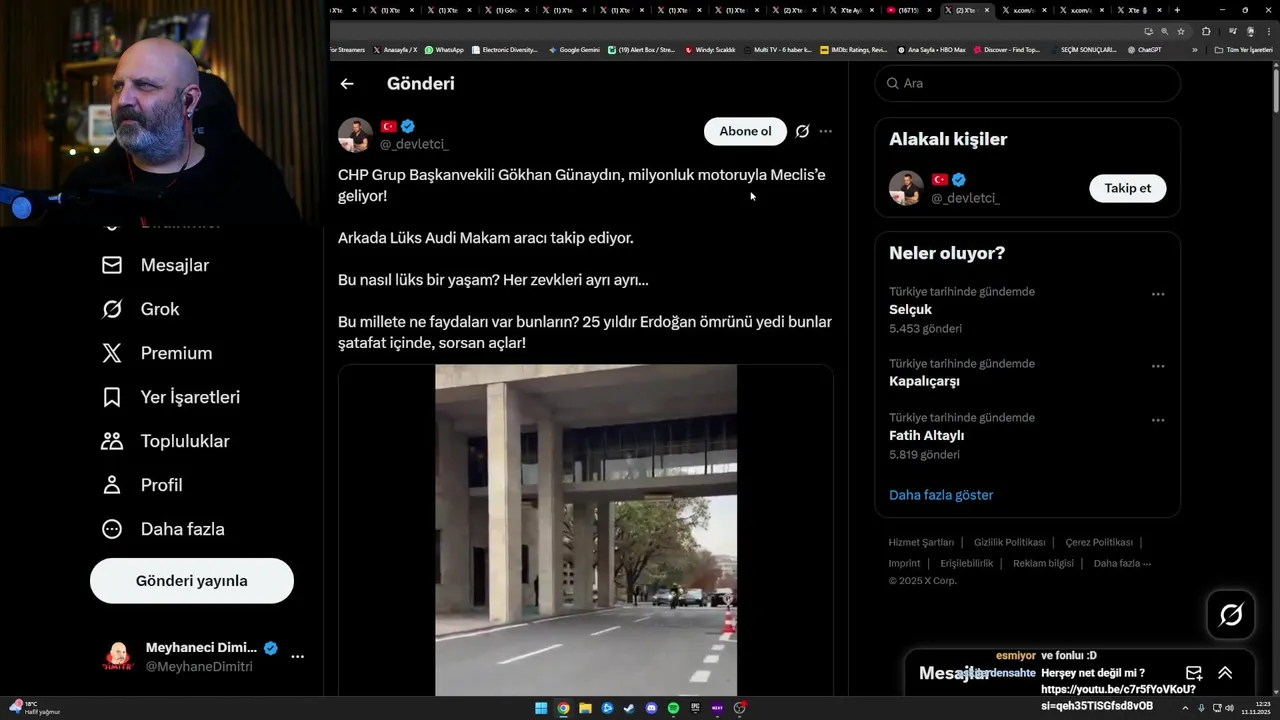1280x720 pixels.
Task: Open the floating Grok button
Action: tap(1231, 615)
